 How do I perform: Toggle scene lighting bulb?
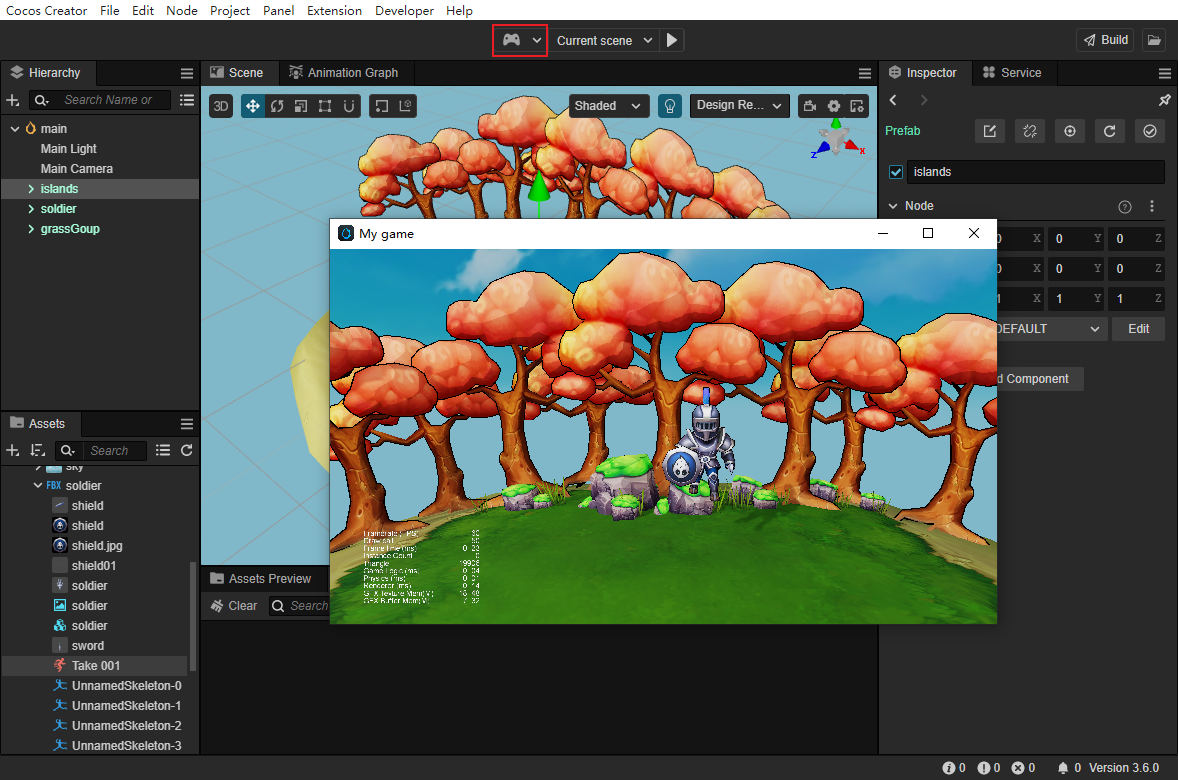670,106
